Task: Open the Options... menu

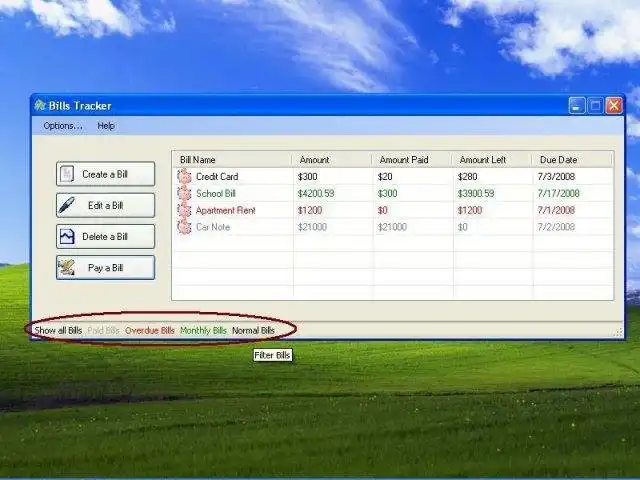Action: [63, 126]
